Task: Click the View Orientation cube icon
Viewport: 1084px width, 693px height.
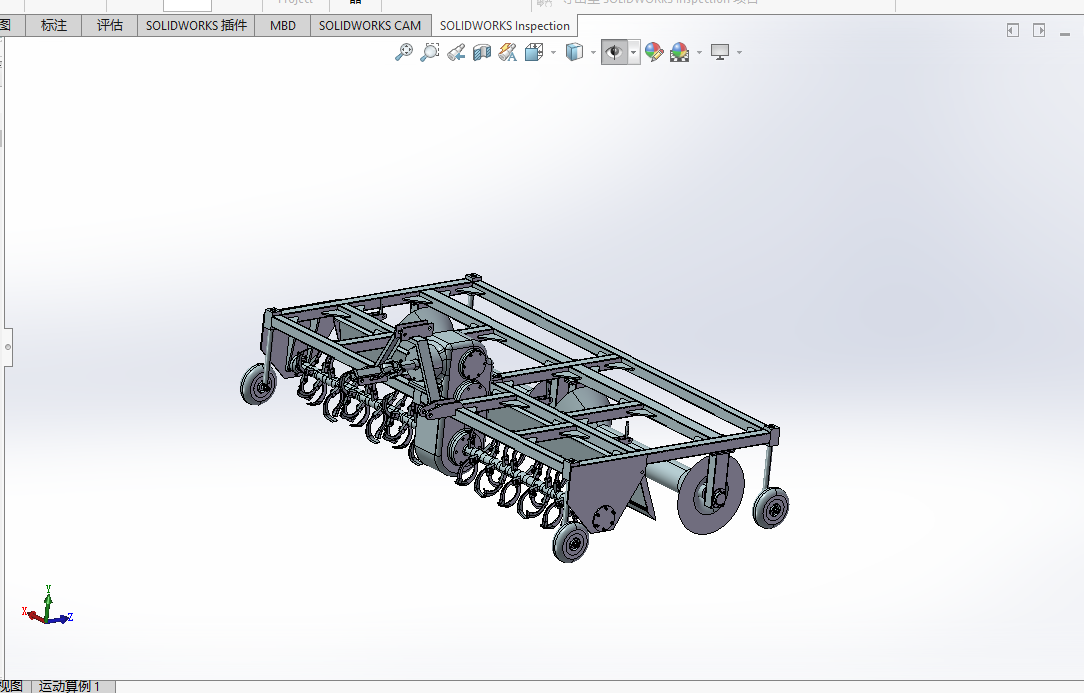Action: (x=534, y=52)
